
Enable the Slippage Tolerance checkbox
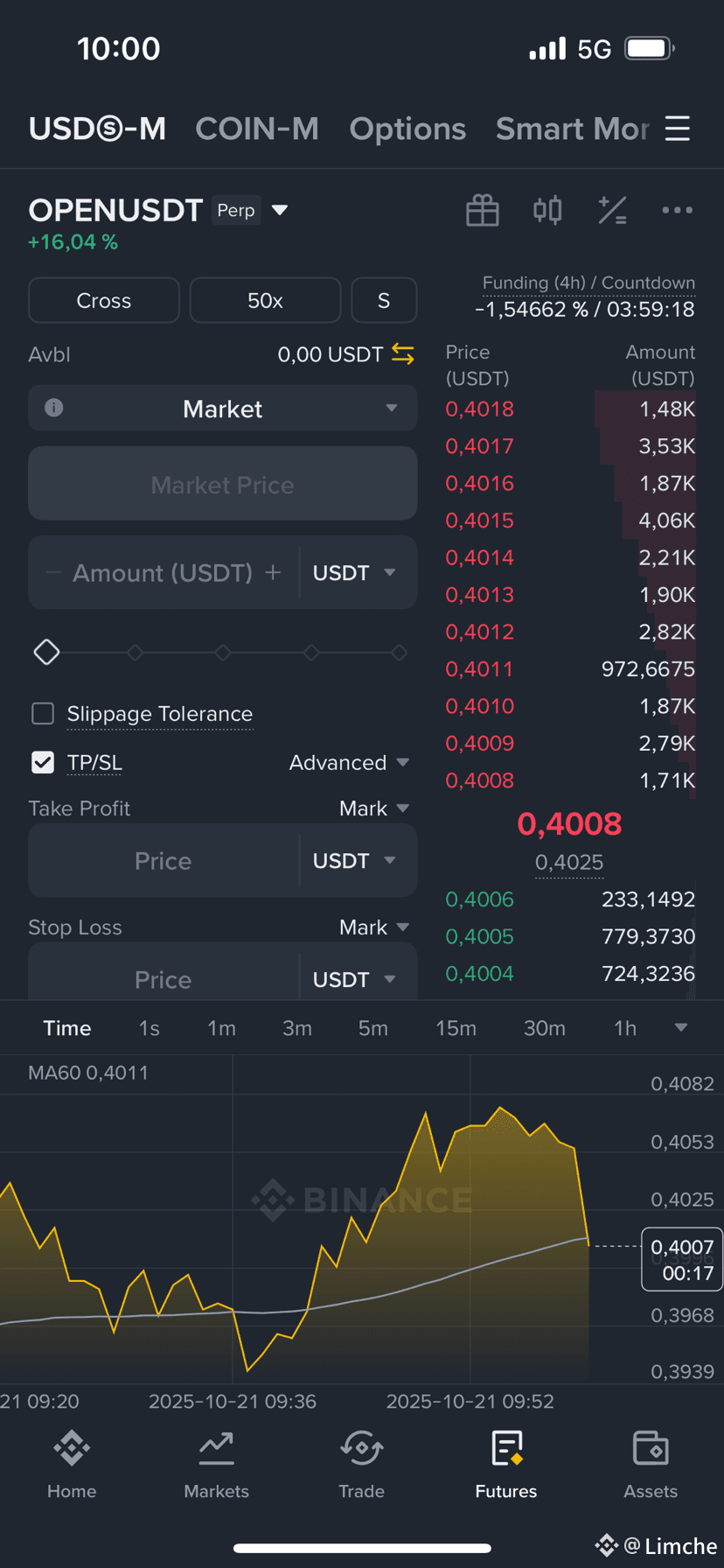point(43,714)
